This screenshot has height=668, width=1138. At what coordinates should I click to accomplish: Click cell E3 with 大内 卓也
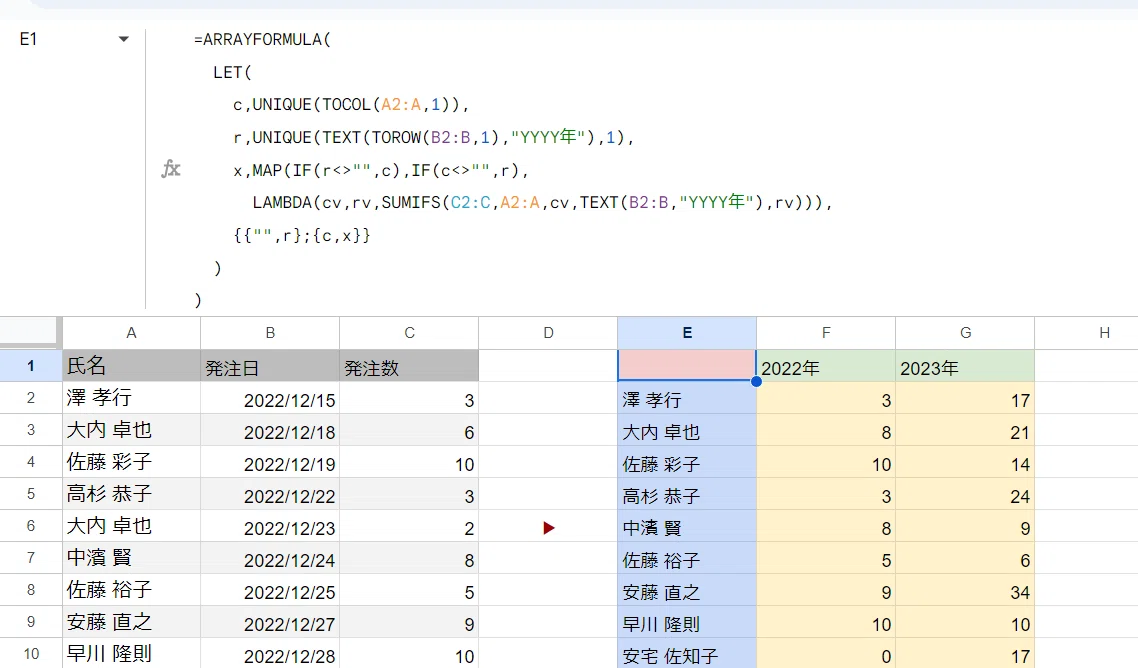pos(687,430)
